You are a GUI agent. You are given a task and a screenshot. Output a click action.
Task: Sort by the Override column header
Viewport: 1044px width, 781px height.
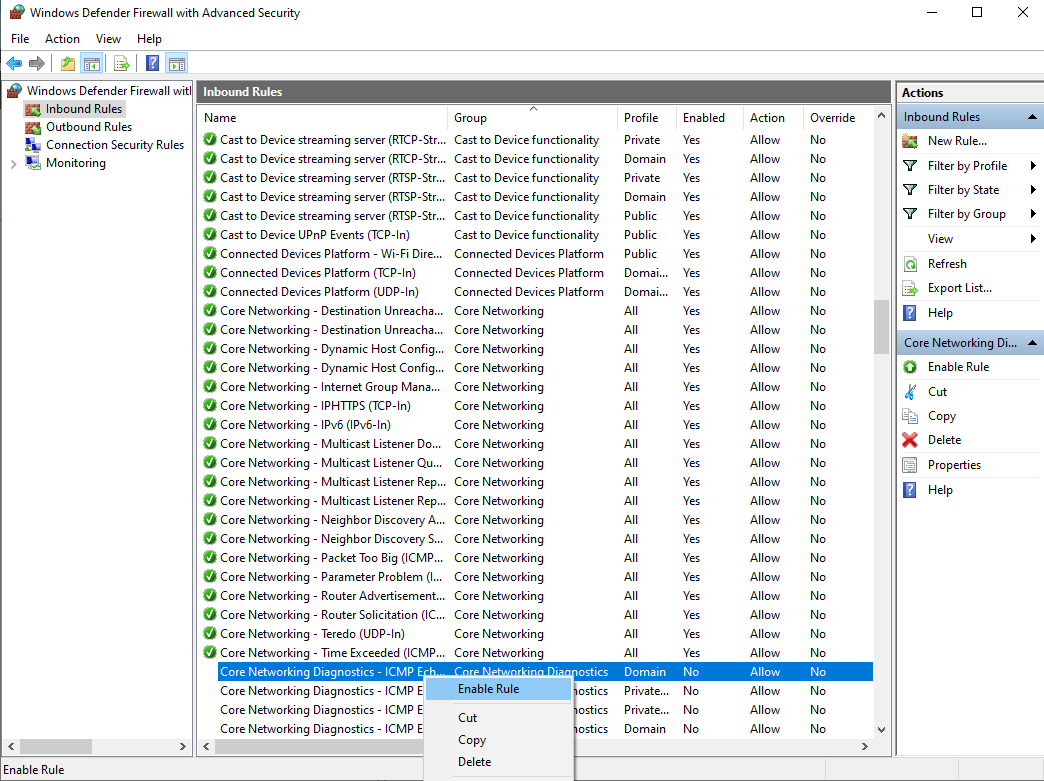click(x=838, y=118)
